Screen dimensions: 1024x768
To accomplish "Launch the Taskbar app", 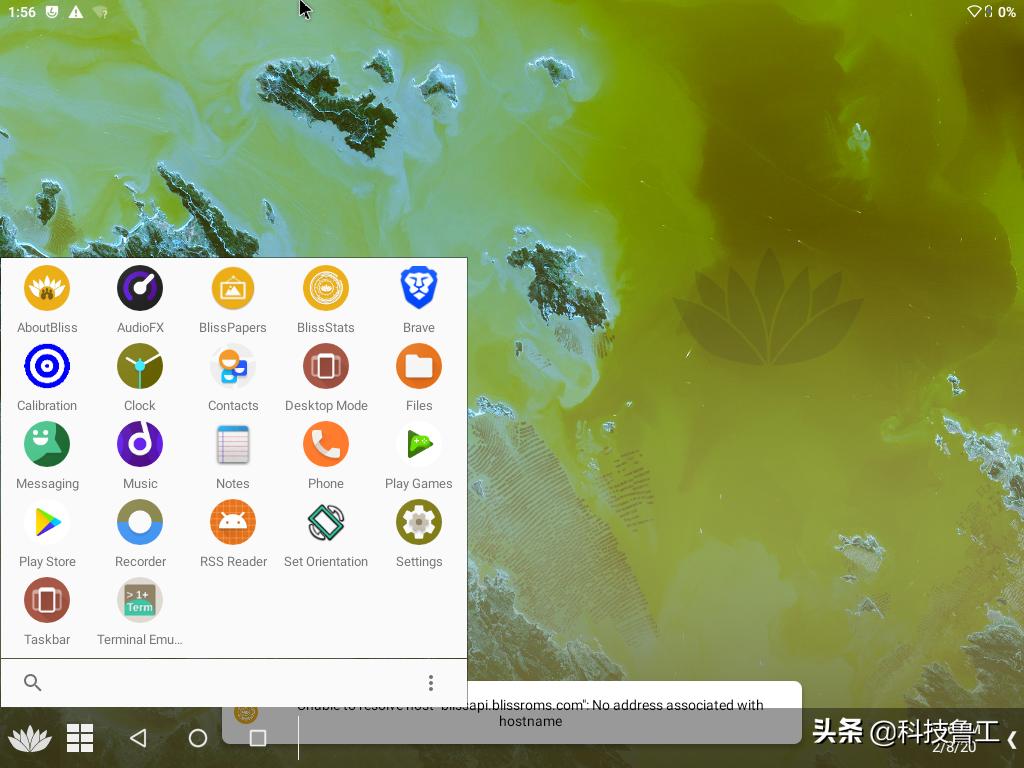I will coord(47,599).
